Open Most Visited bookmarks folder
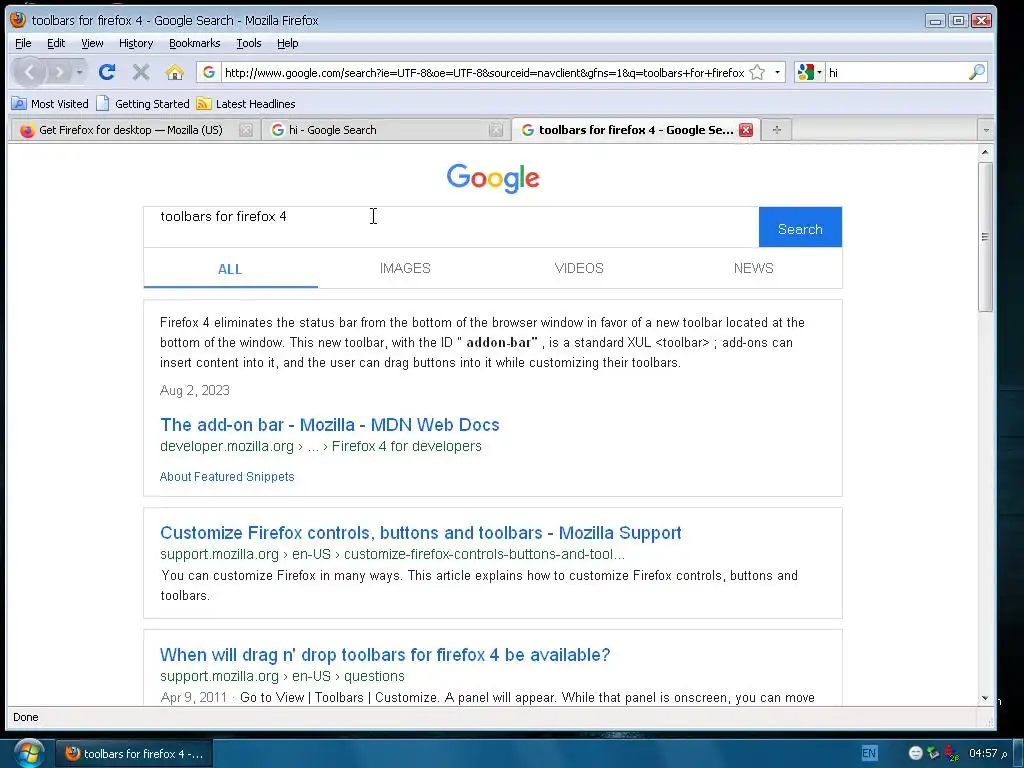1024x768 pixels. tap(50, 104)
